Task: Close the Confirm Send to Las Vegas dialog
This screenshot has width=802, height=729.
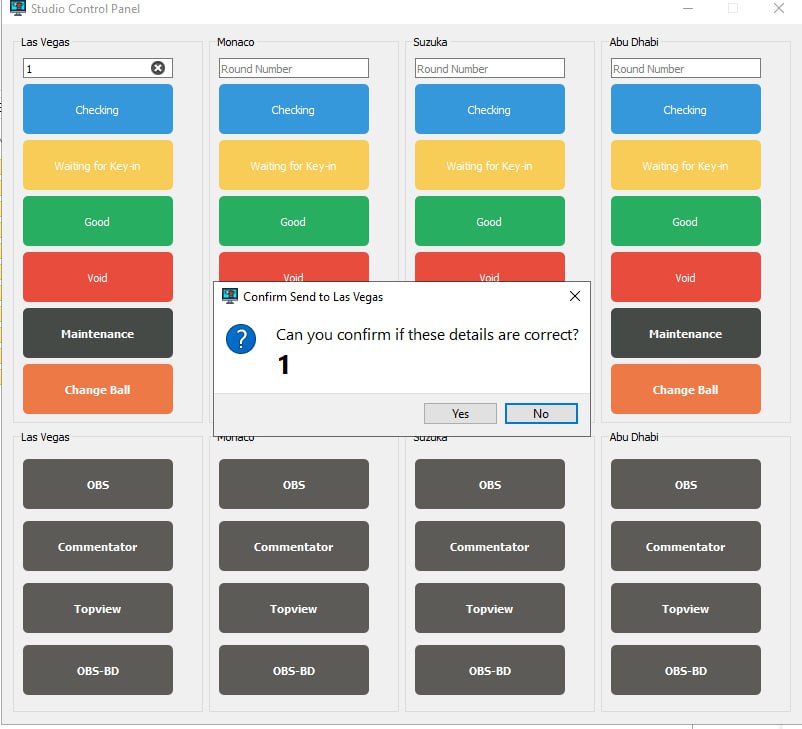Action: point(575,296)
